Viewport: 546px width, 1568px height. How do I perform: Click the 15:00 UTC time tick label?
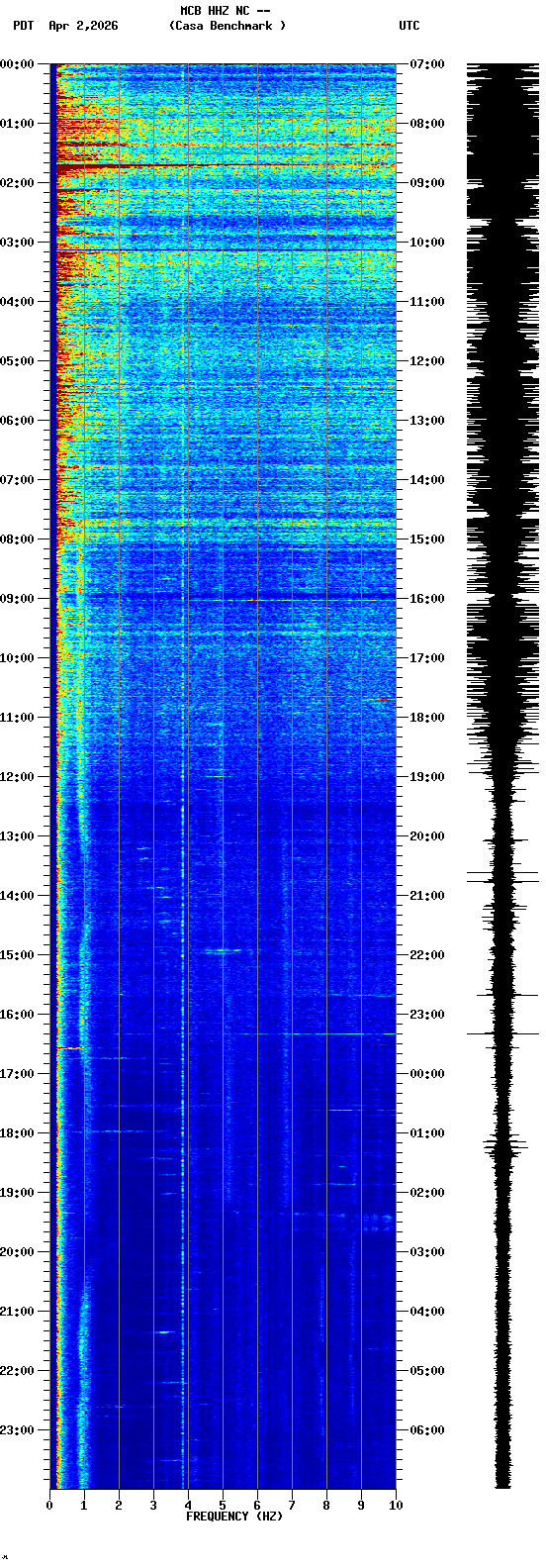[426, 539]
